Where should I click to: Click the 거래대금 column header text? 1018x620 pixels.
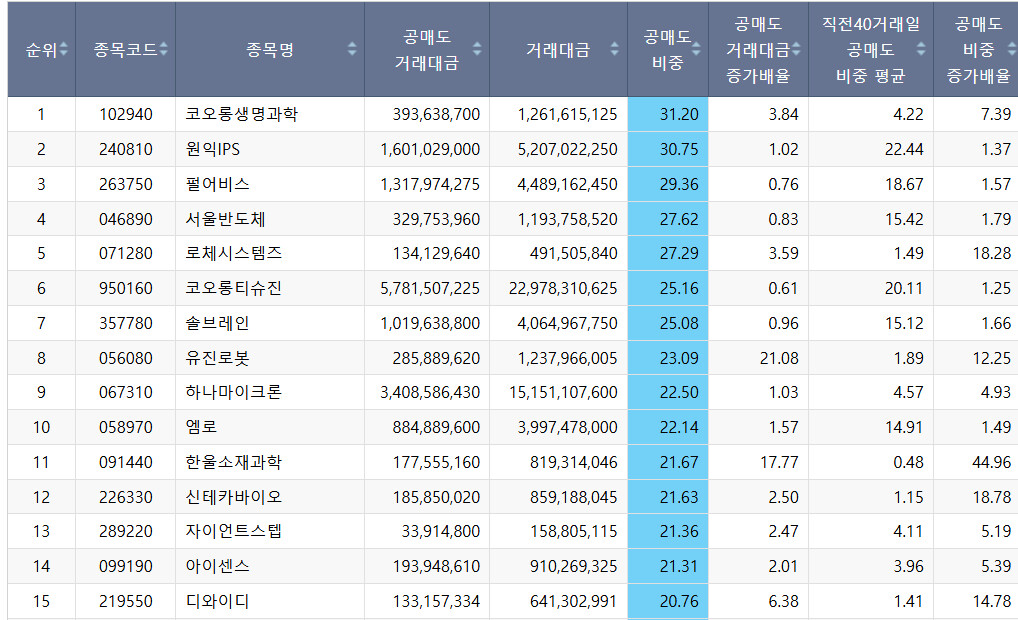(x=558, y=50)
